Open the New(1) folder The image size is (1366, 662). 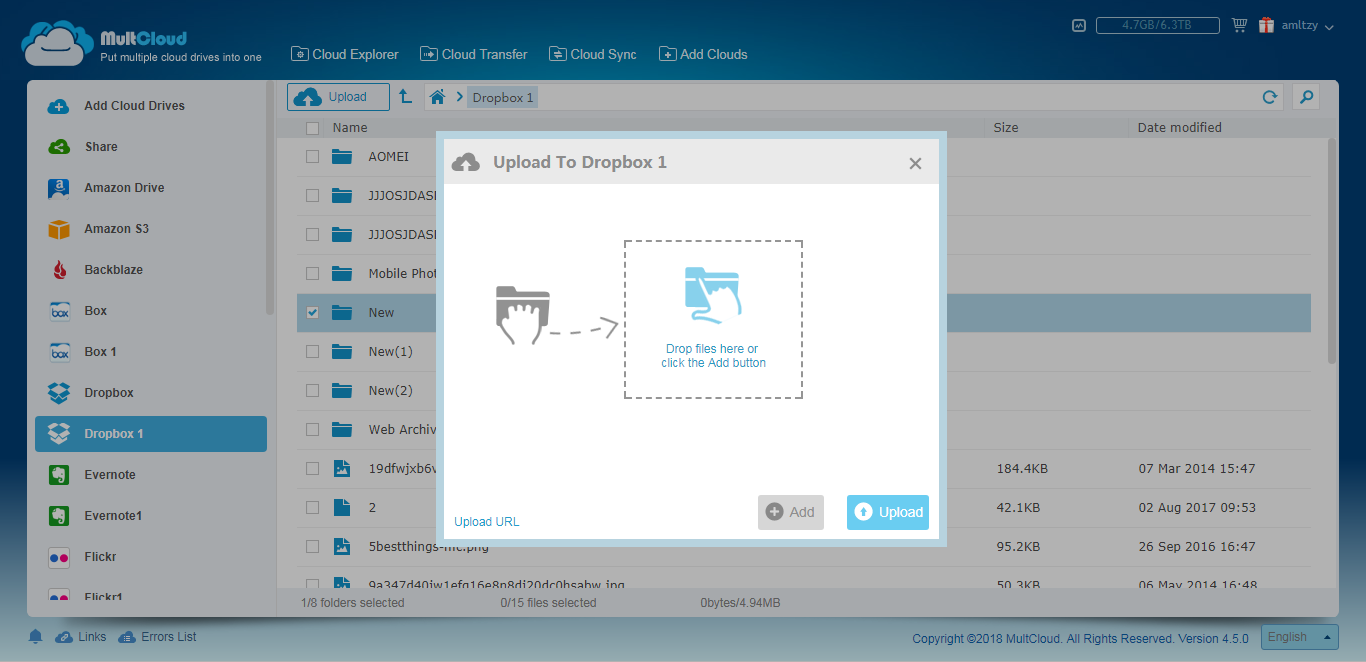click(390, 351)
